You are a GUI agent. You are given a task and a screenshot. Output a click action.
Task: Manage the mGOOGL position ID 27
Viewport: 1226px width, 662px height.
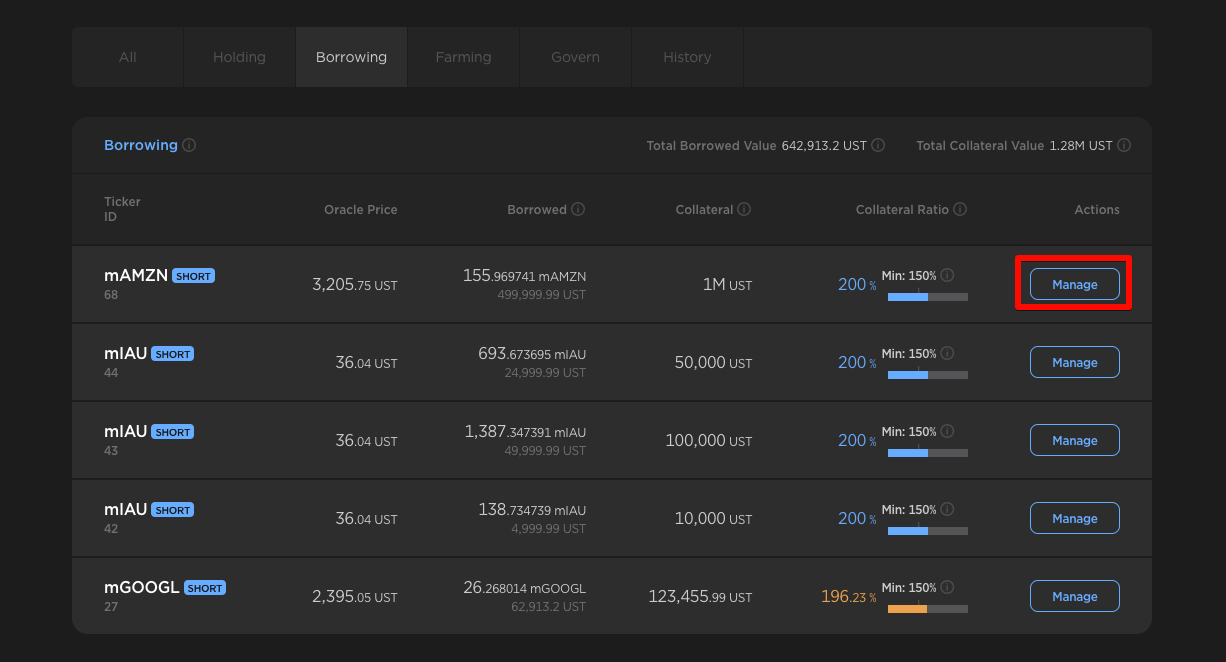(1074, 596)
